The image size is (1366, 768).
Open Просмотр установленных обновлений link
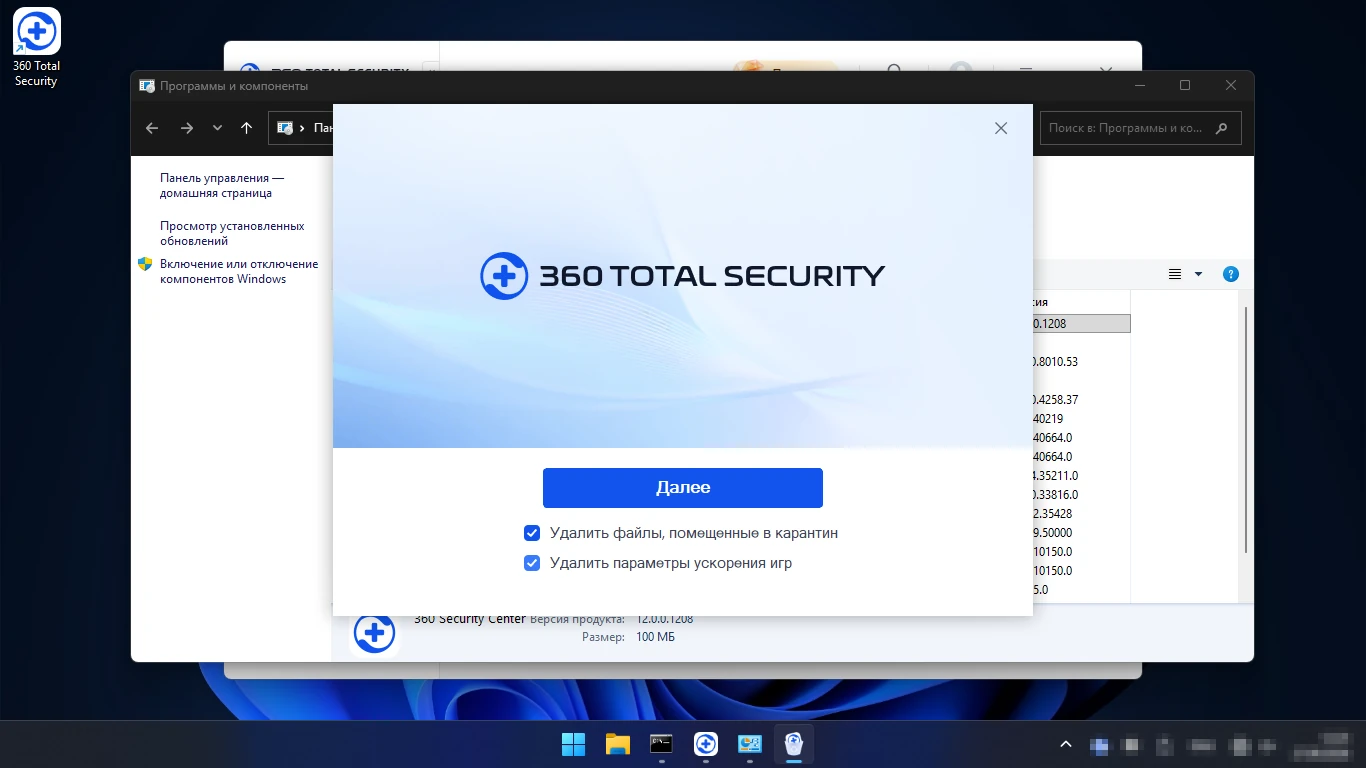tap(232, 233)
